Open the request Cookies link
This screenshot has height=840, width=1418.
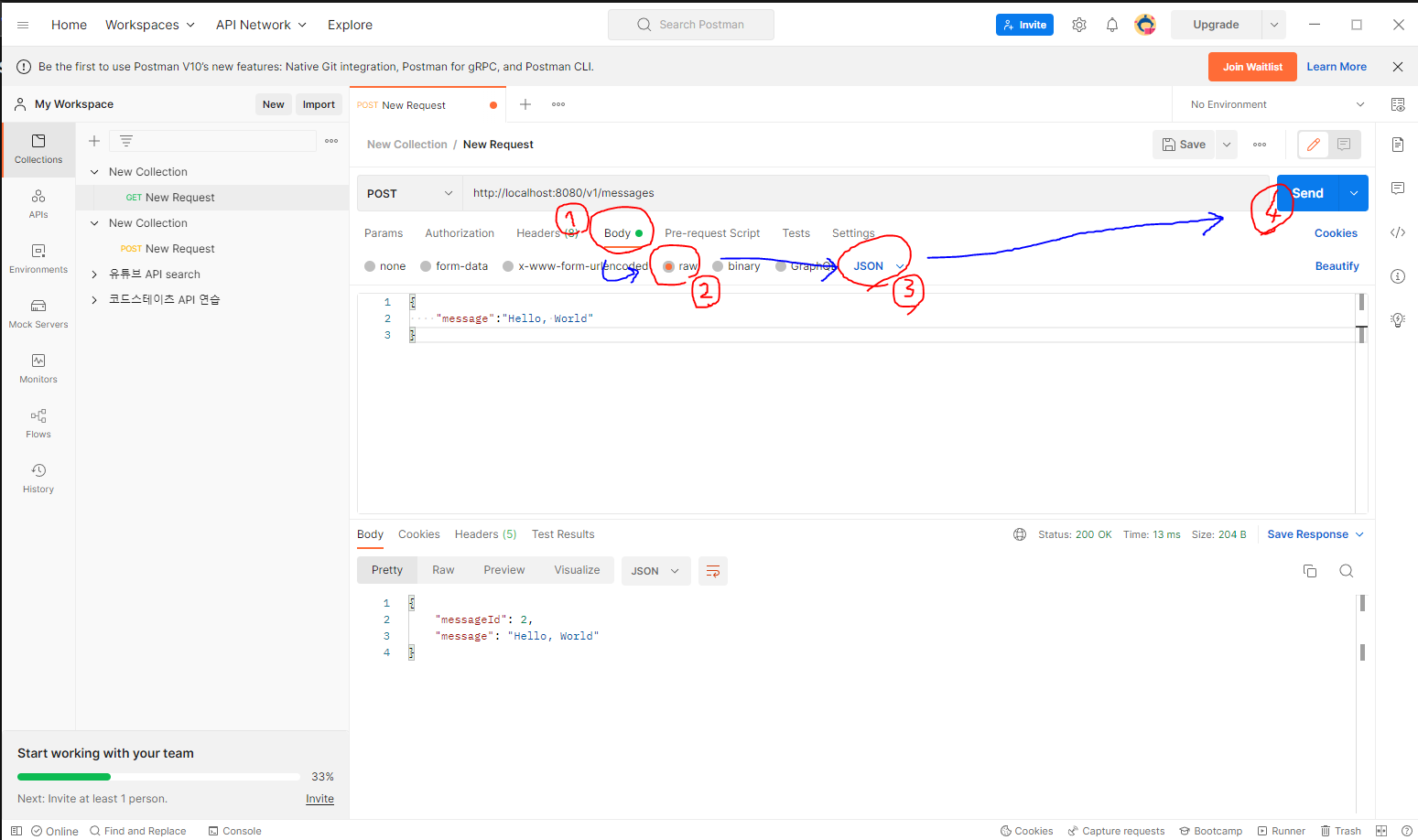pyautogui.click(x=1336, y=233)
